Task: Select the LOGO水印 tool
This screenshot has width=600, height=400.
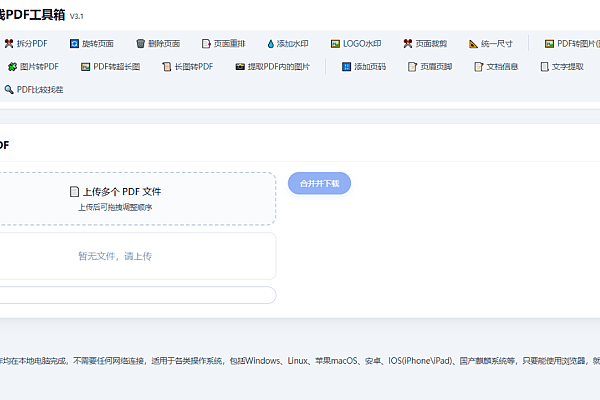Action: [x=356, y=44]
